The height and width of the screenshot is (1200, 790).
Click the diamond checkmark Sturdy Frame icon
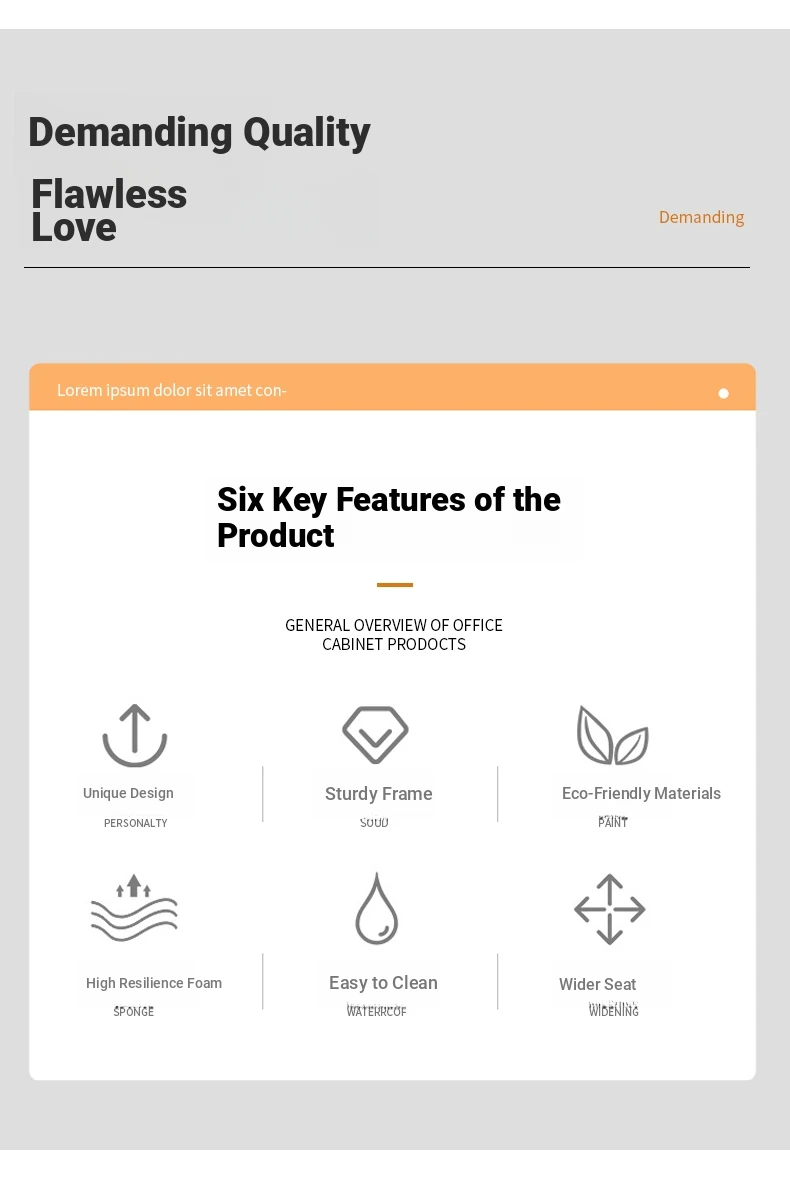pos(375,735)
